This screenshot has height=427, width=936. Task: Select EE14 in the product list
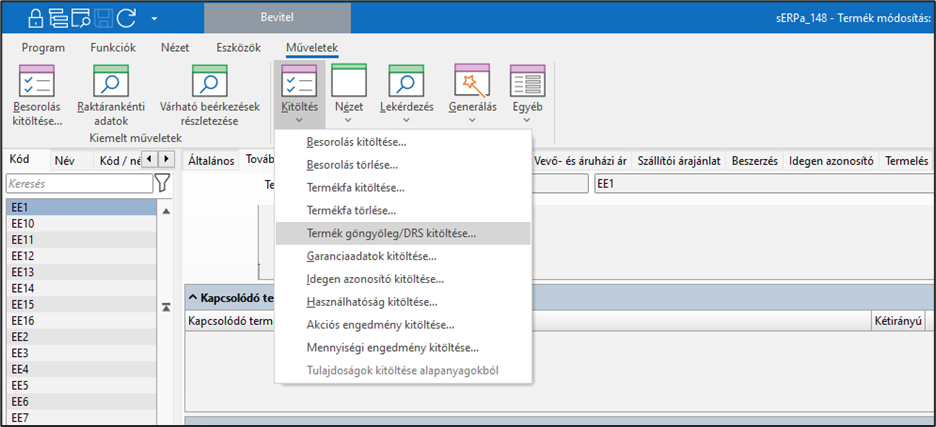pyautogui.click(x=81, y=288)
